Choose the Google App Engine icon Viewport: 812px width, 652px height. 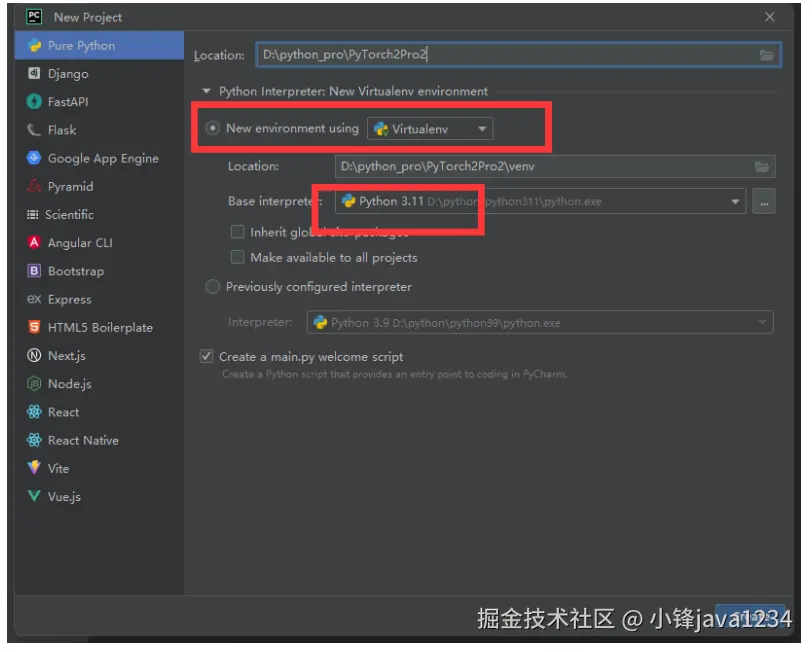(34, 158)
